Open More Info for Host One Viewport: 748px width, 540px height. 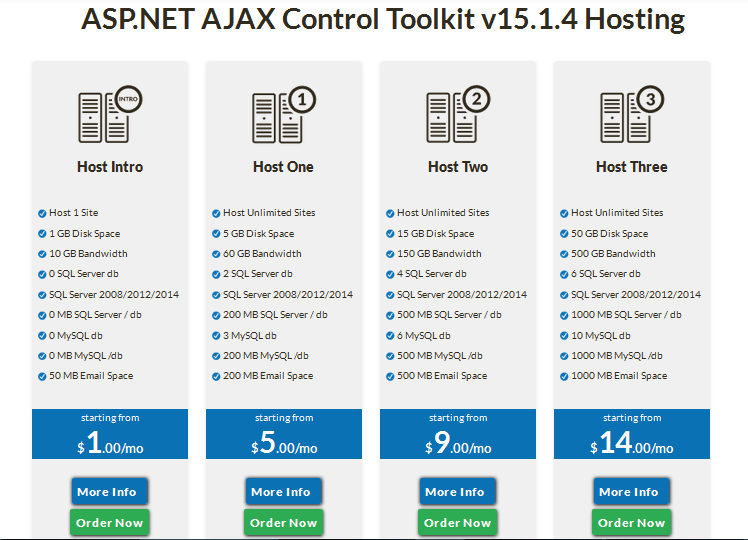tap(284, 491)
